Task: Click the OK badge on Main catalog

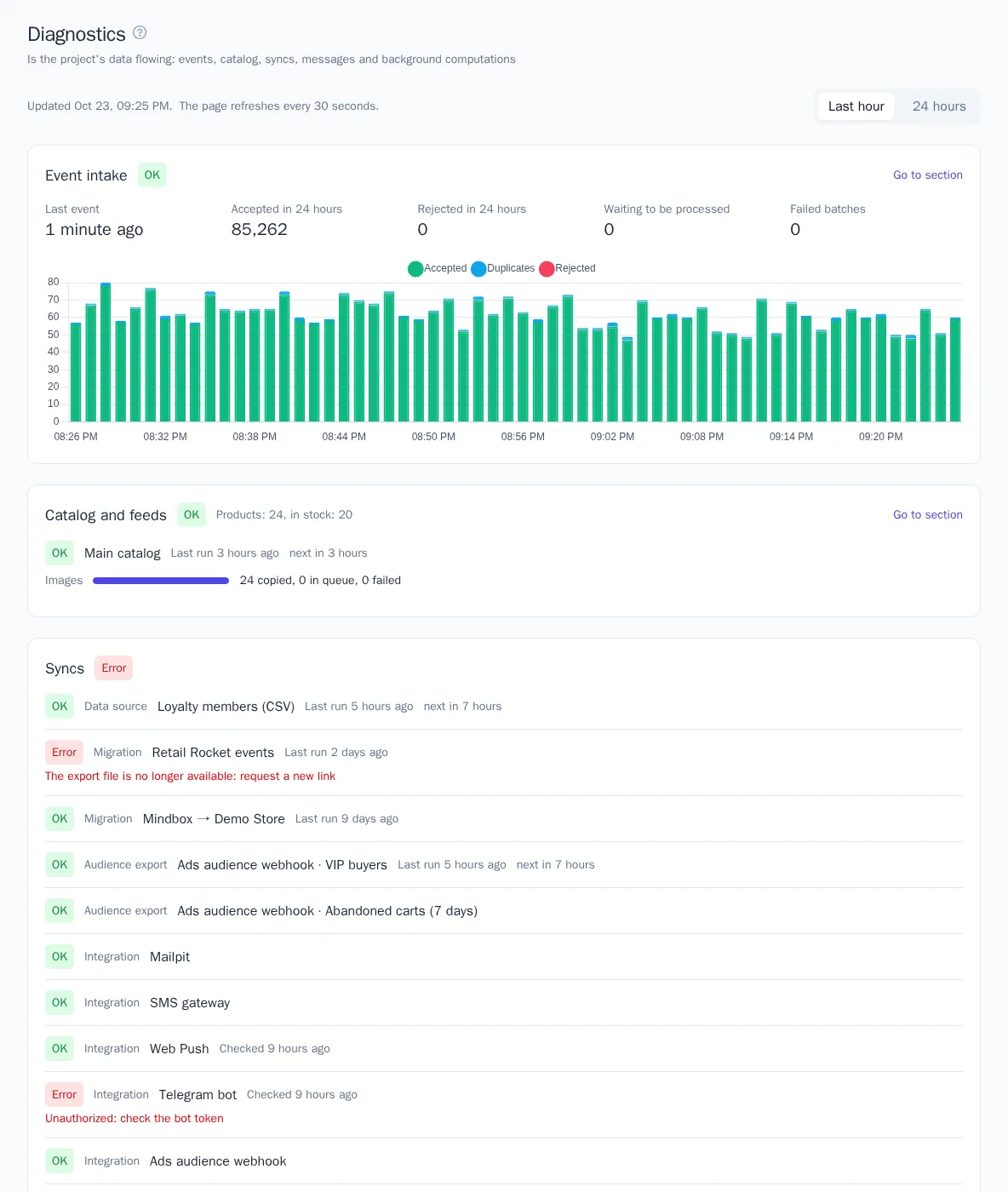Action: point(60,553)
